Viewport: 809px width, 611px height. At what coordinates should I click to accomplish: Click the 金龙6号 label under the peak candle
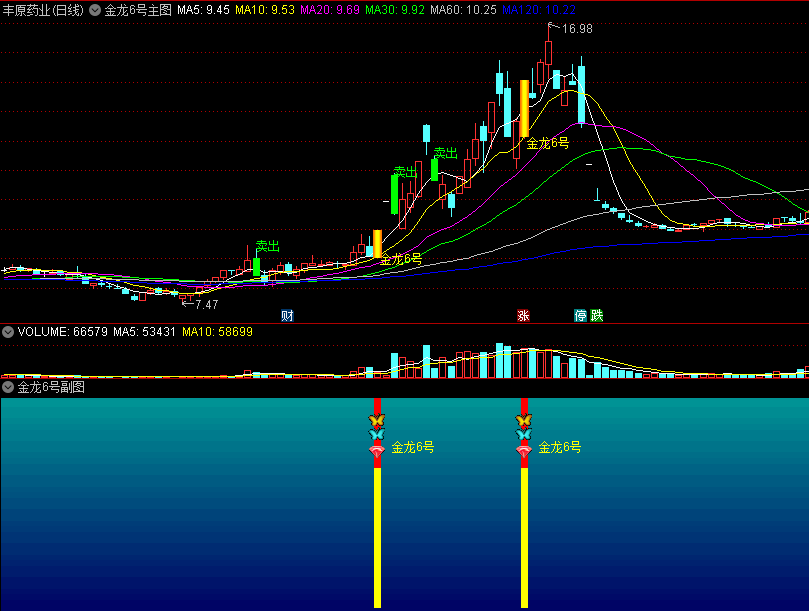[547, 143]
